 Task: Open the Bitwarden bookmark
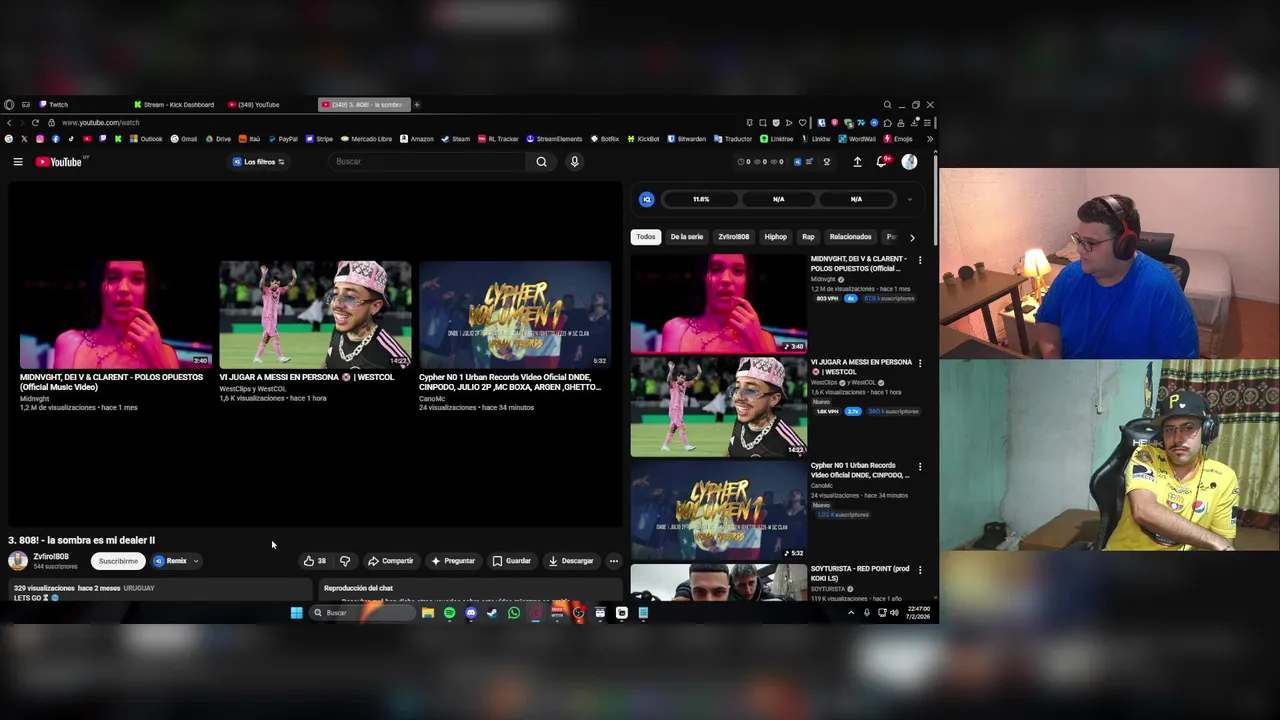(x=687, y=139)
